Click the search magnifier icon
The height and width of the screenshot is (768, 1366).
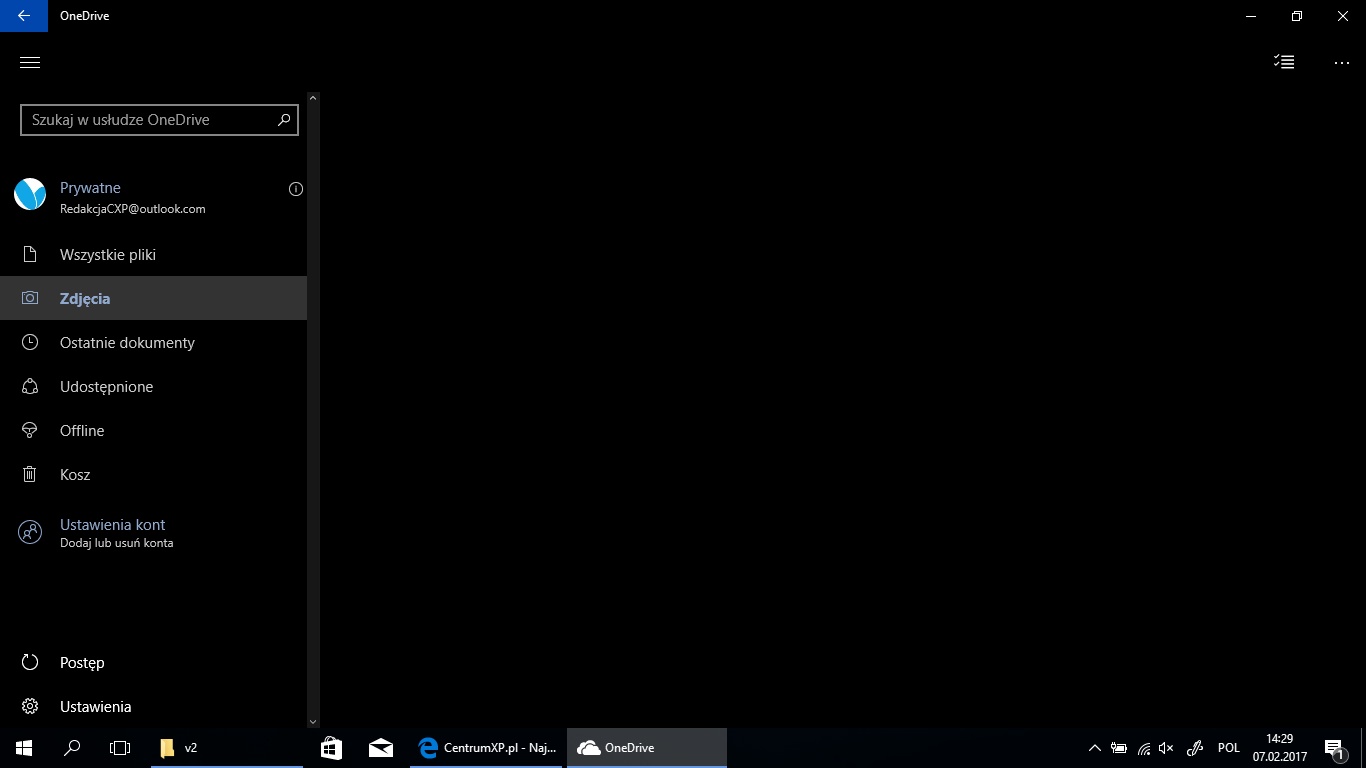click(284, 120)
